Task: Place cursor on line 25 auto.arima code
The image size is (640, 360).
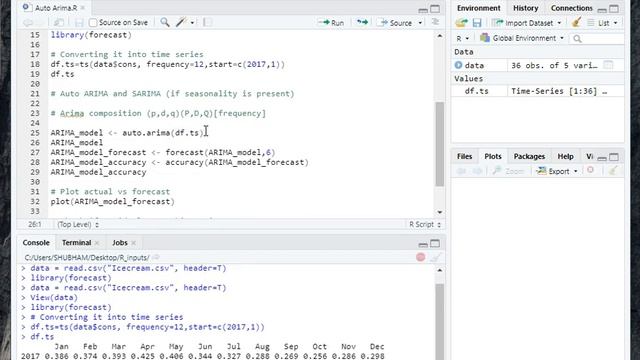Action: 127,133
